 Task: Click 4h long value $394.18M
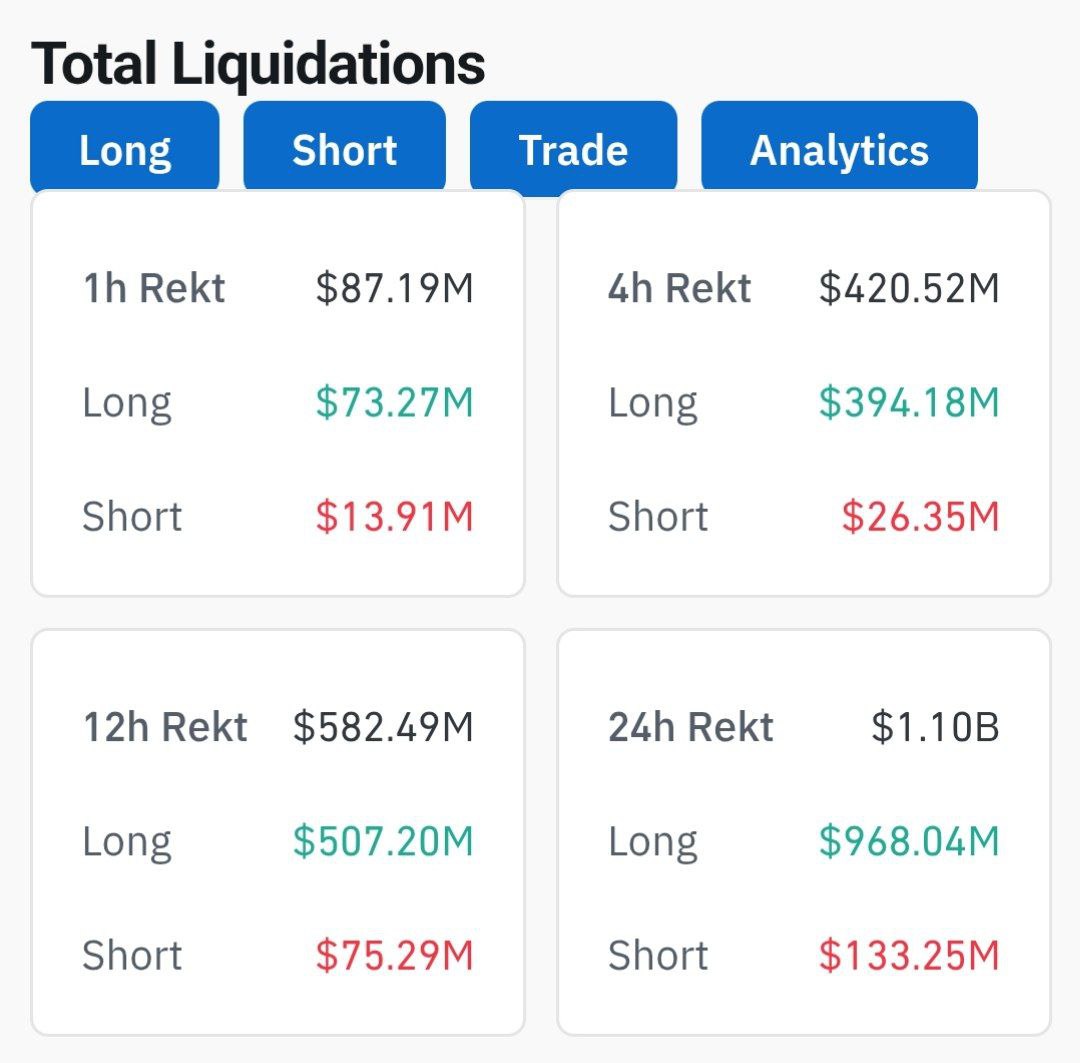(909, 403)
